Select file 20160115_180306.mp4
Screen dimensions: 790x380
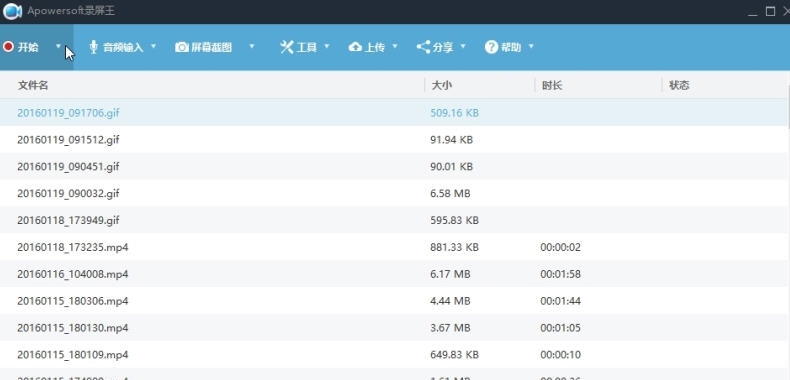click(x=73, y=301)
